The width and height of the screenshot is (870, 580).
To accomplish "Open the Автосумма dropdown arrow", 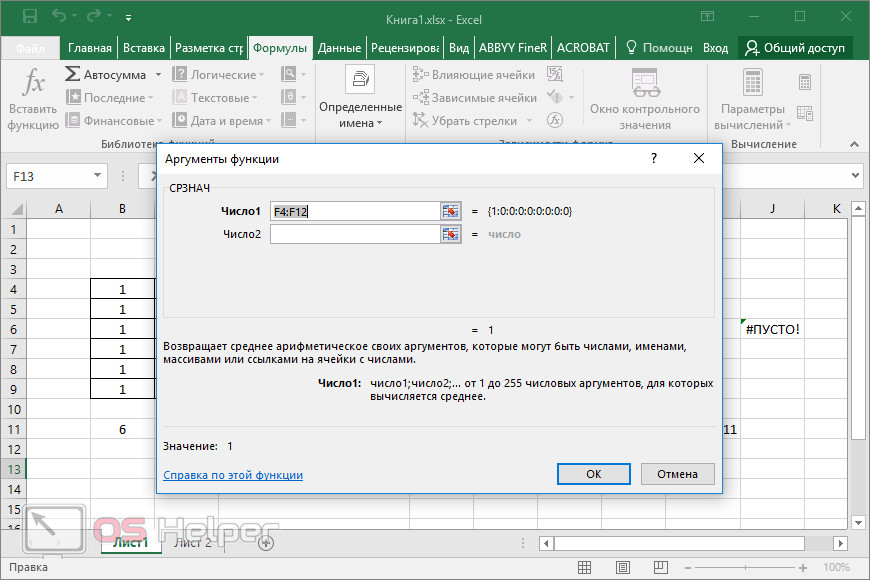I will point(156,75).
